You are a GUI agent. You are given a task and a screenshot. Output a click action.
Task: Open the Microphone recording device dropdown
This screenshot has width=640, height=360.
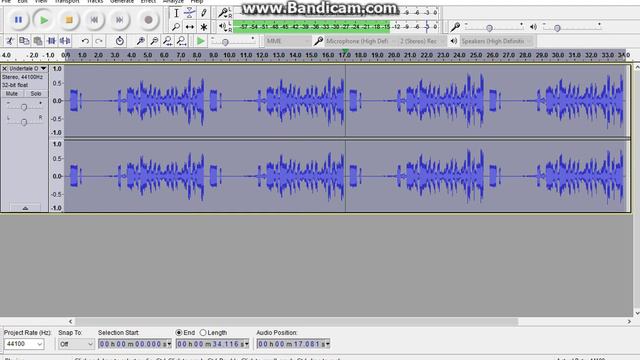point(361,41)
